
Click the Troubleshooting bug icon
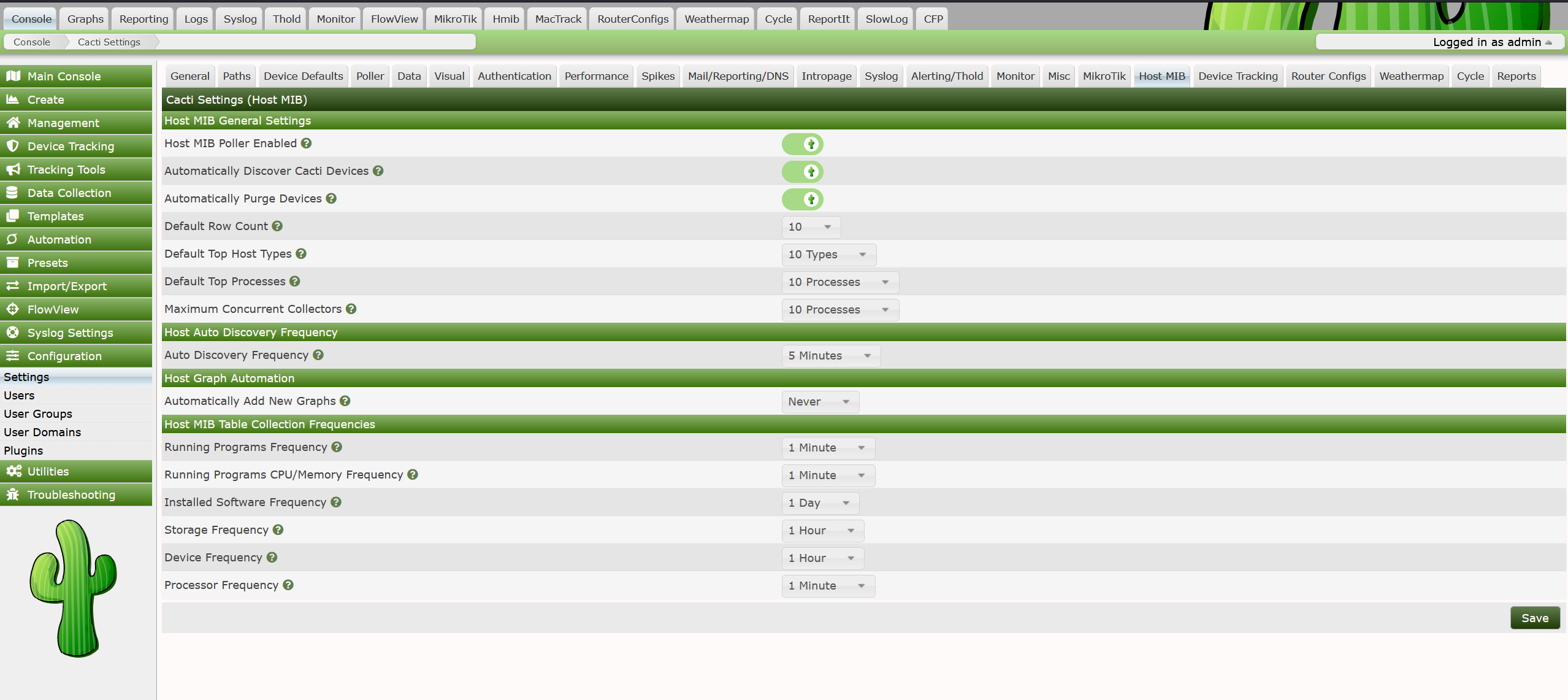(13, 494)
